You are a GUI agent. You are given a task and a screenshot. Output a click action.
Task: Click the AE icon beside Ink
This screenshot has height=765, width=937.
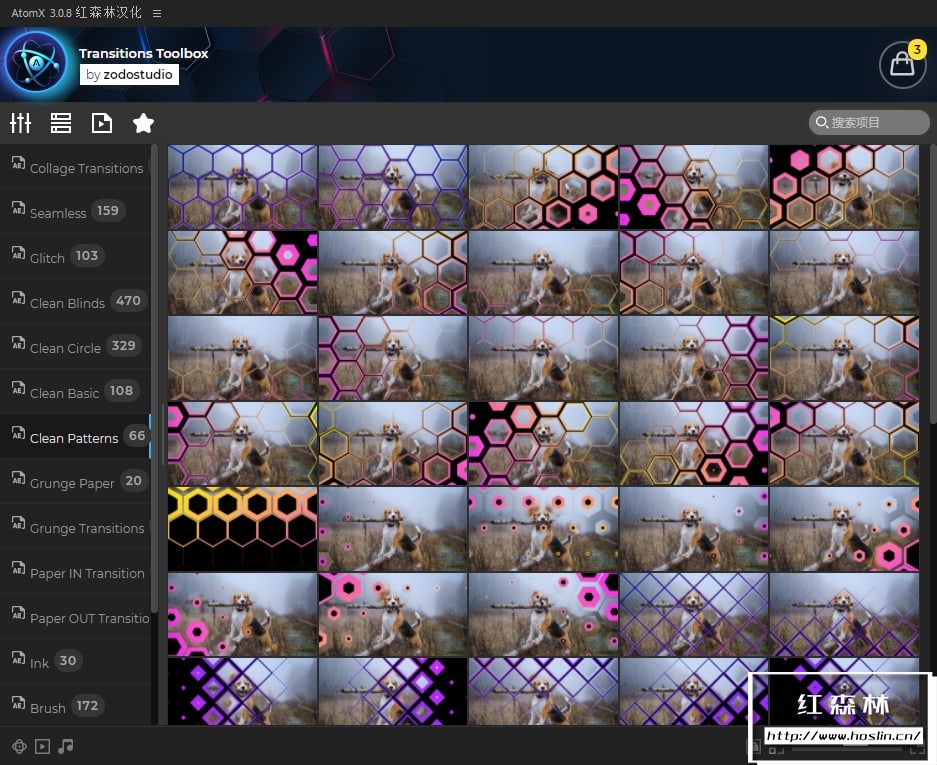[19, 658]
